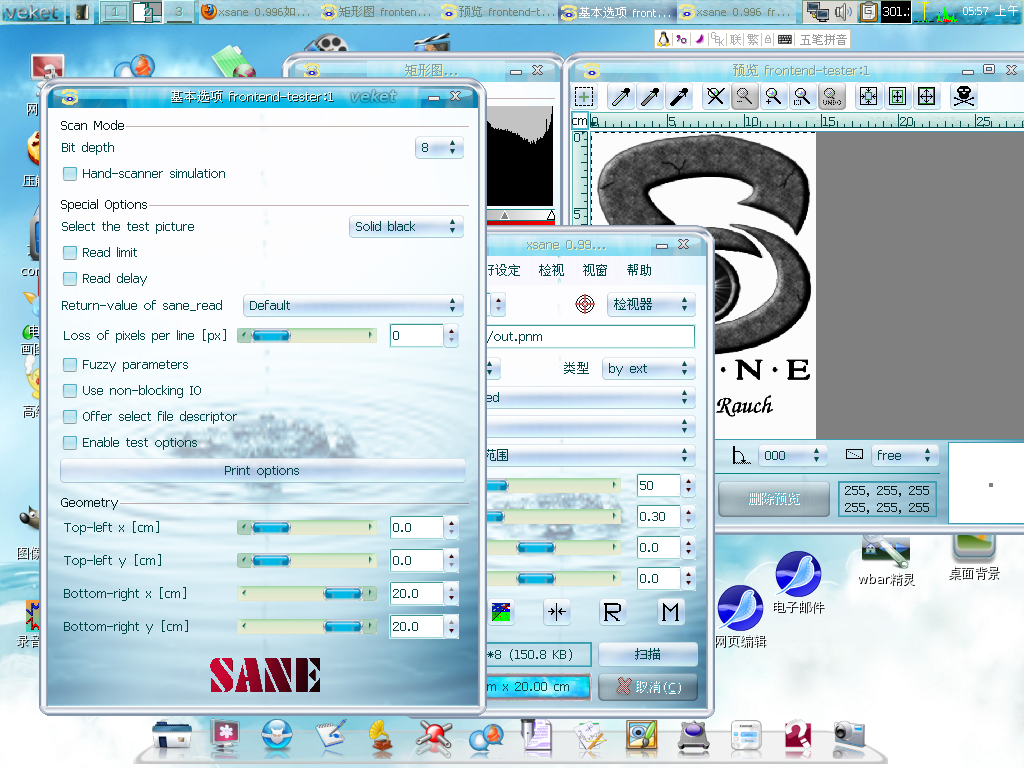Viewport: 1024px width, 768px height.
Task: Click the M store enhancement icon
Action: click(x=670, y=613)
